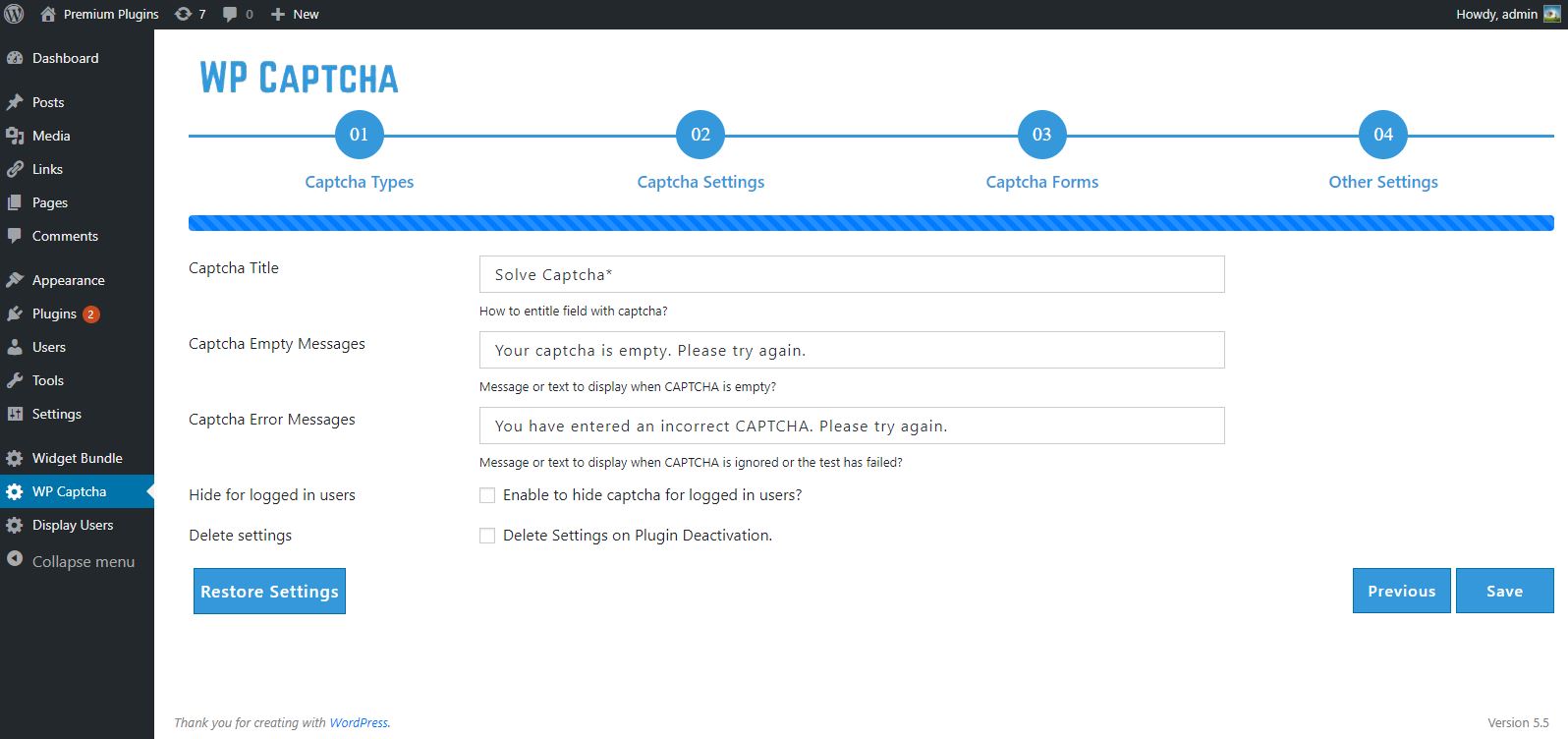Screen dimensions: 1568x739
Task: Click the Previous button
Action: 1402,591
